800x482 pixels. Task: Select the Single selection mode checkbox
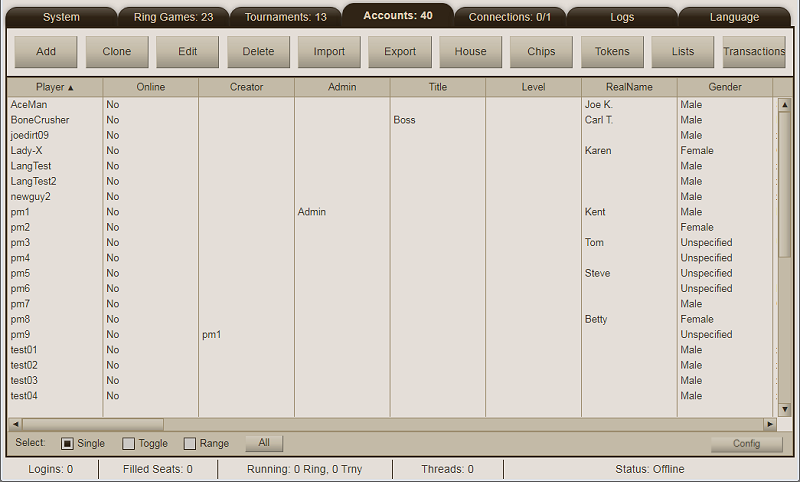68,444
